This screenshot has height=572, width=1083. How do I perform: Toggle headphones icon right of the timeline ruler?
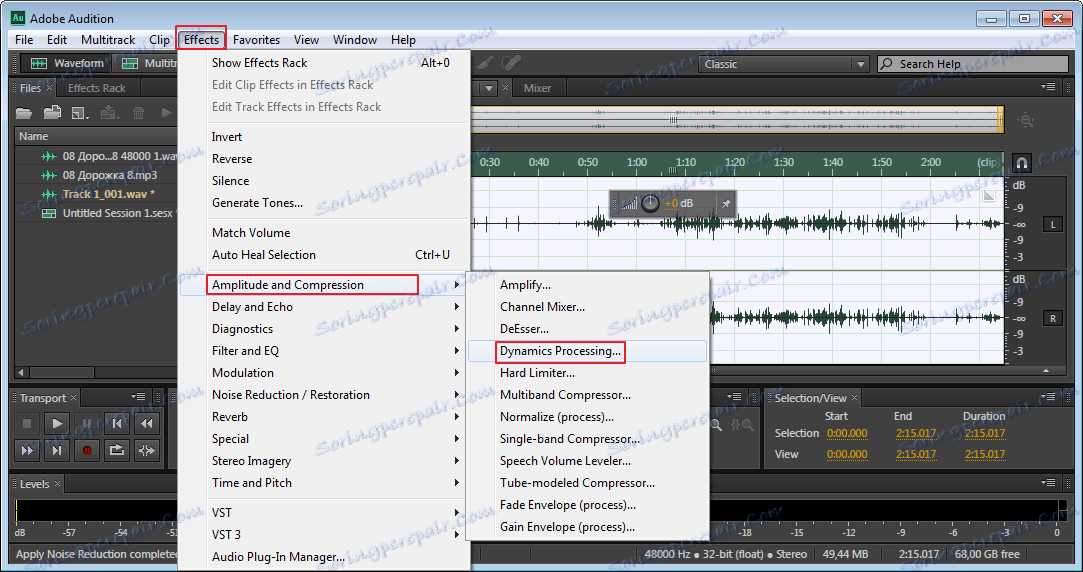(1022, 163)
